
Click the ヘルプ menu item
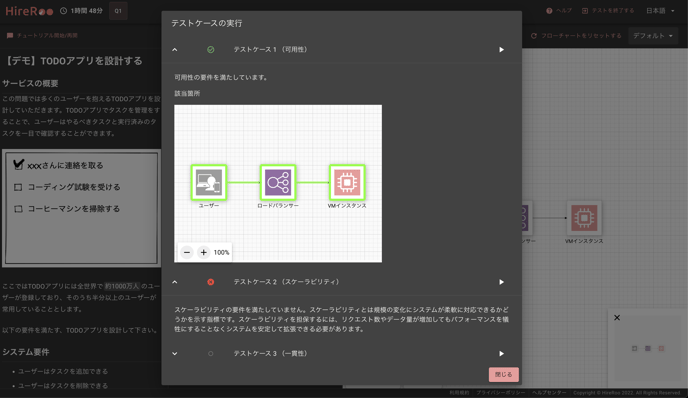coord(559,11)
